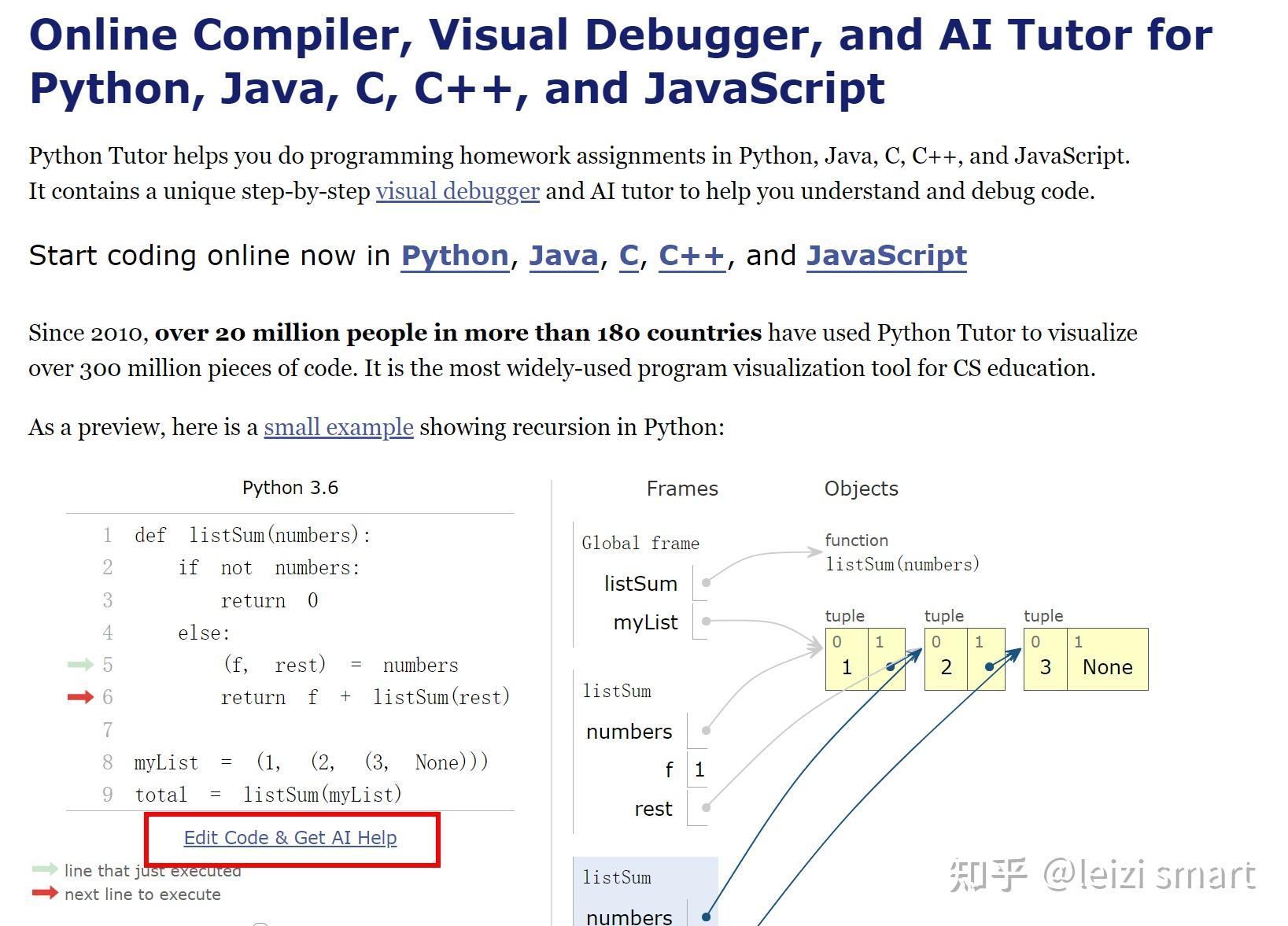This screenshot has height=926, width=1288.
Task: Click the third tuple's element value 3
Action: tap(1045, 667)
